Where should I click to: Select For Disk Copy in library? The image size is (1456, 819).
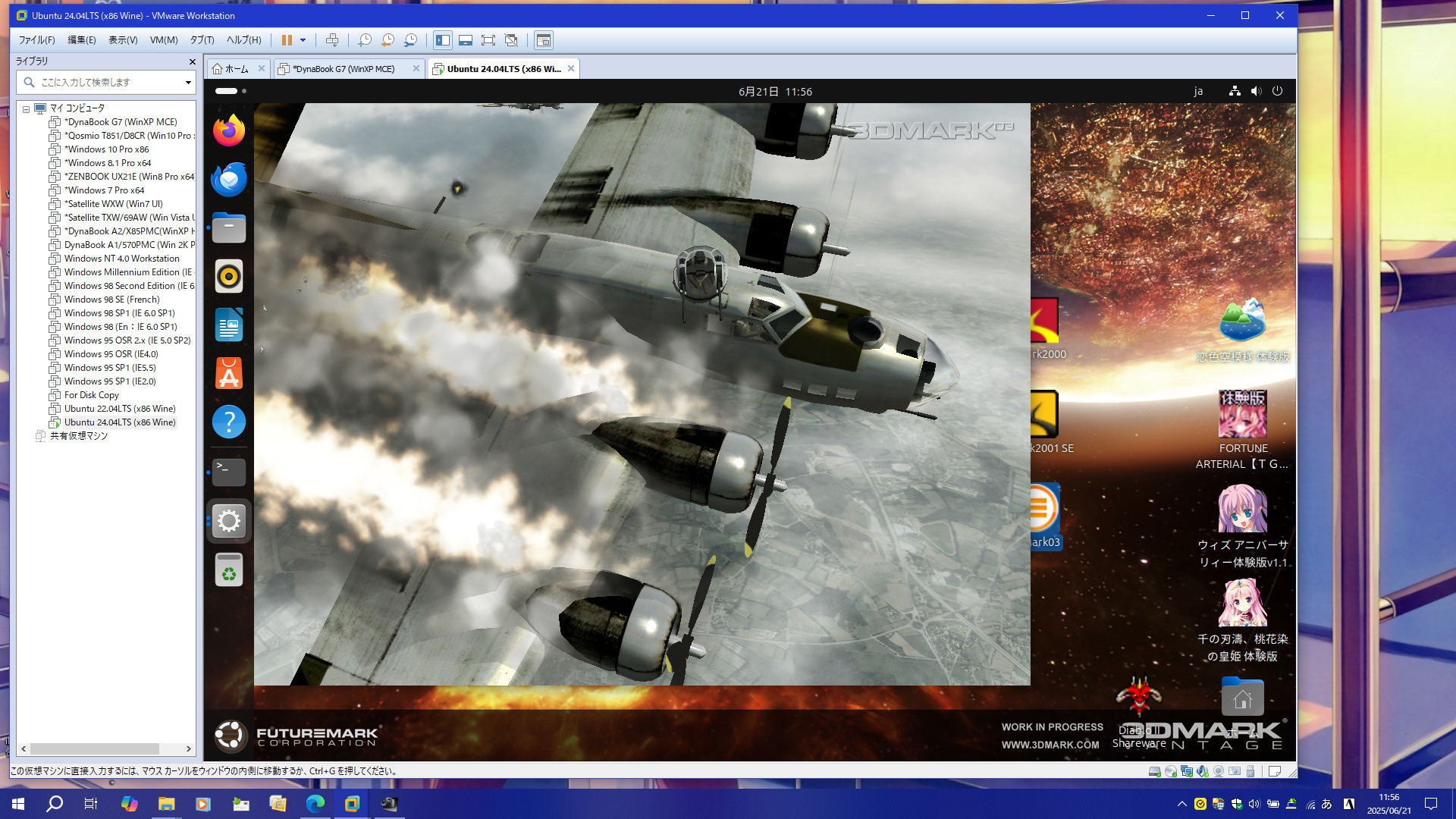pyautogui.click(x=84, y=395)
